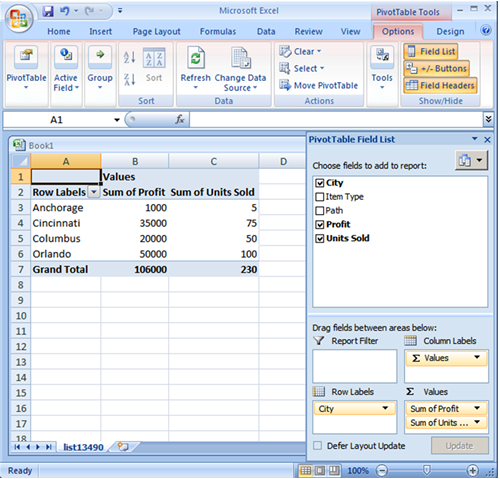This screenshot has width=500, height=479.
Task: Switch to Page Layout view in status bar
Action: [320, 471]
